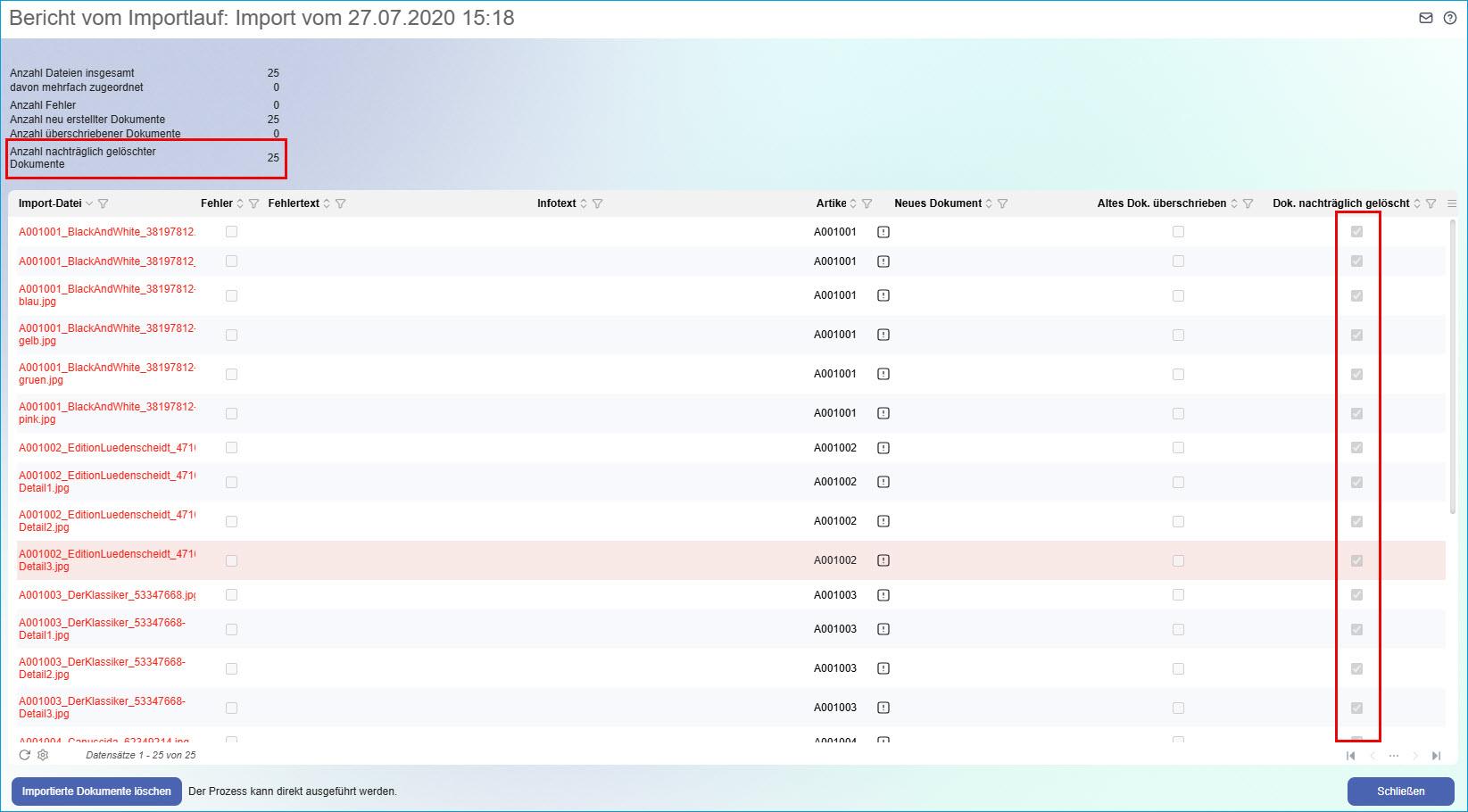Click Importierte Dokumente löschen button
This screenshot has width=1468, height=812.
(x=96, y=791)
